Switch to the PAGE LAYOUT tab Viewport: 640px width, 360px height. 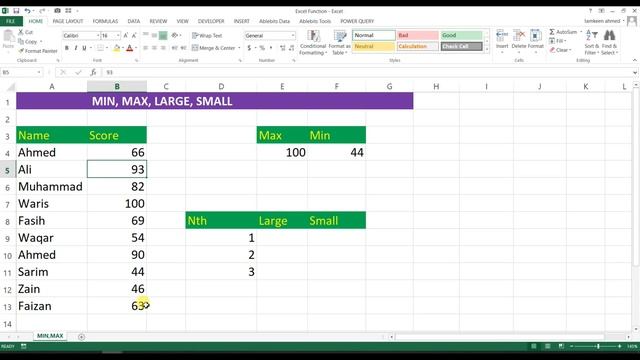click(x=68, y=21)
